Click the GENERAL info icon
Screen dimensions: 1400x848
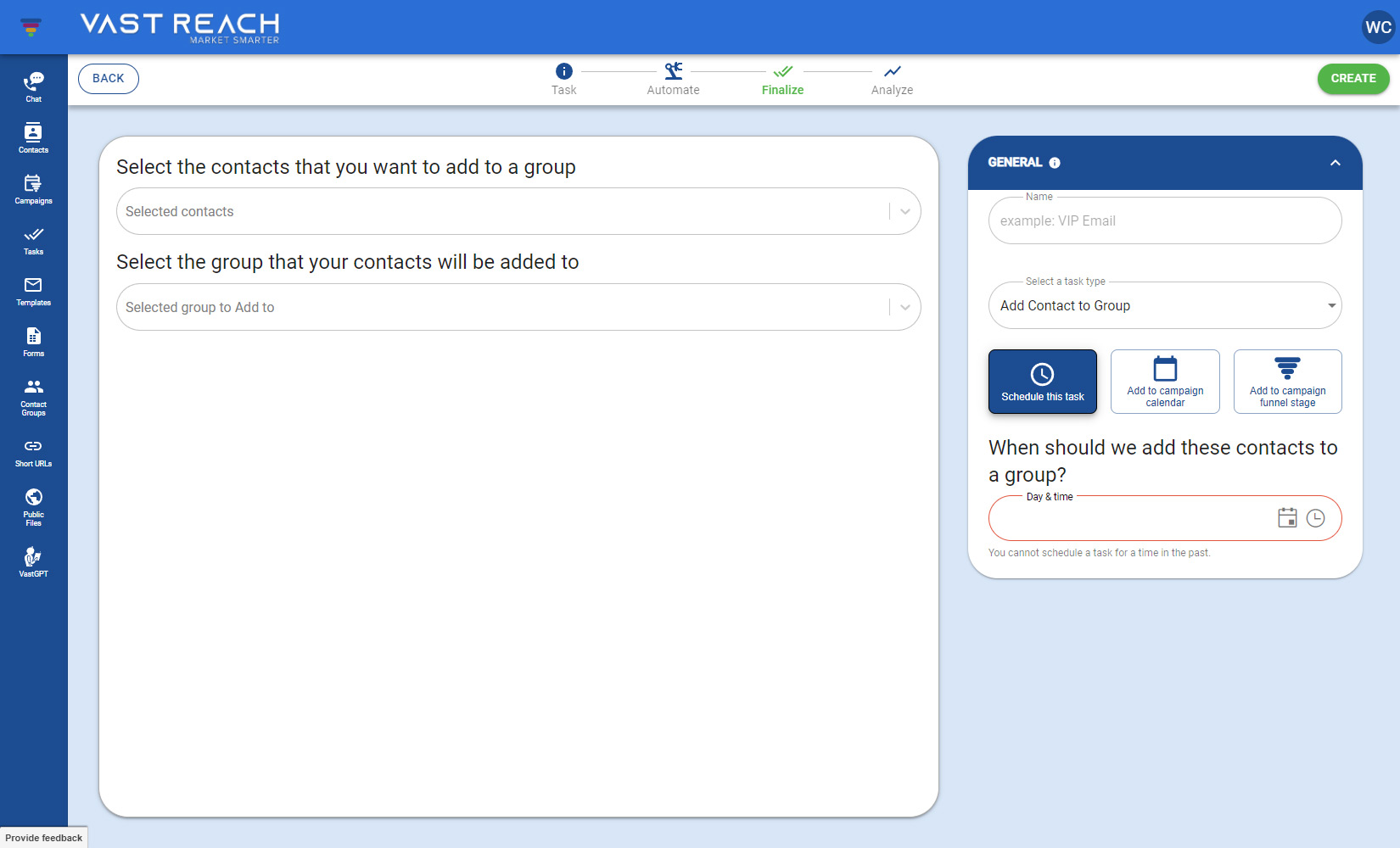coord(1055,163)
